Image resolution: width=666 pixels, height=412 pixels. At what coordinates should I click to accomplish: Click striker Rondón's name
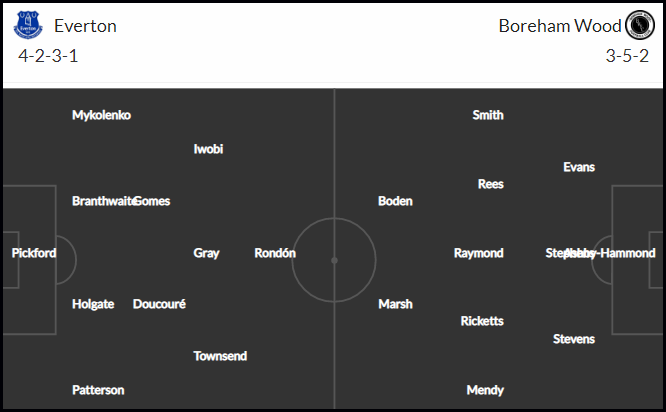275,253
